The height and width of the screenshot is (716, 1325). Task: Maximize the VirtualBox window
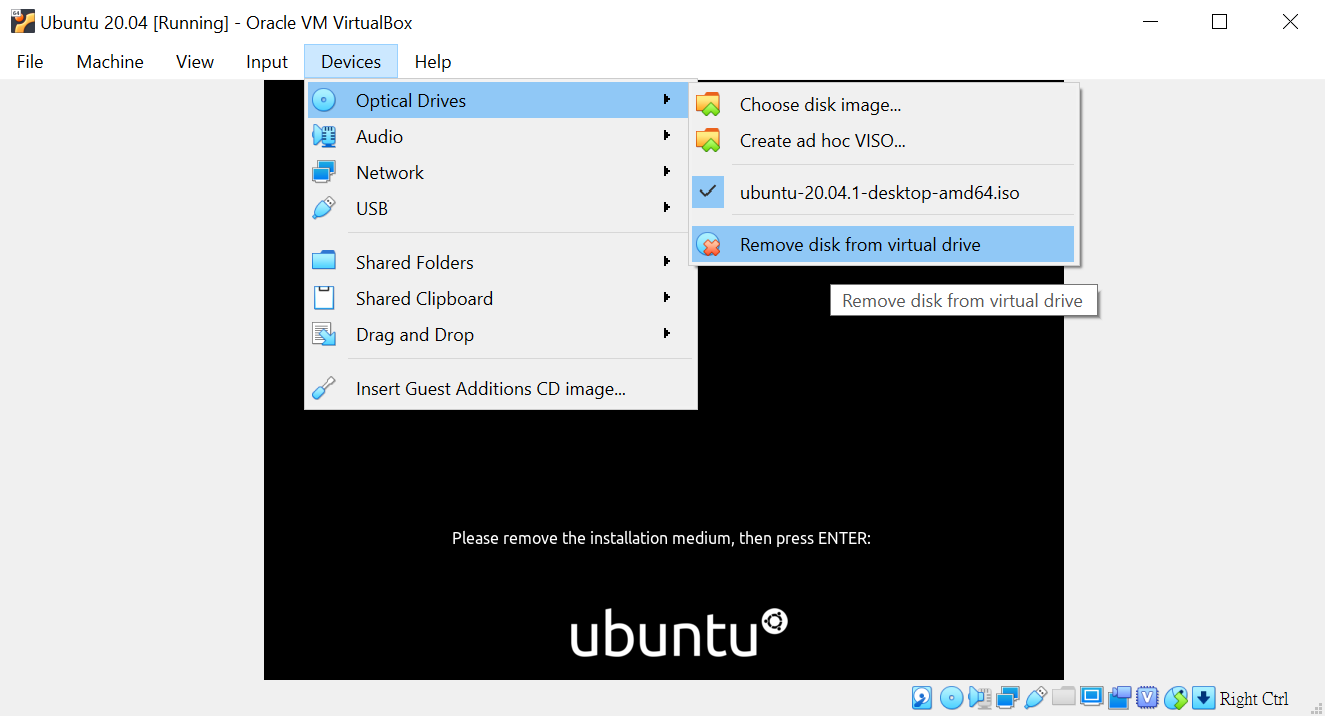pos(1219,22)
